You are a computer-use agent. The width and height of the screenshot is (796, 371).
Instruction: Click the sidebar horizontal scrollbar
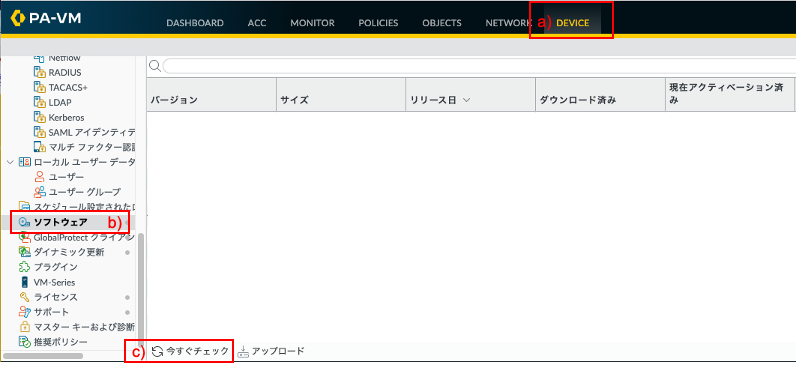(43, 356)
